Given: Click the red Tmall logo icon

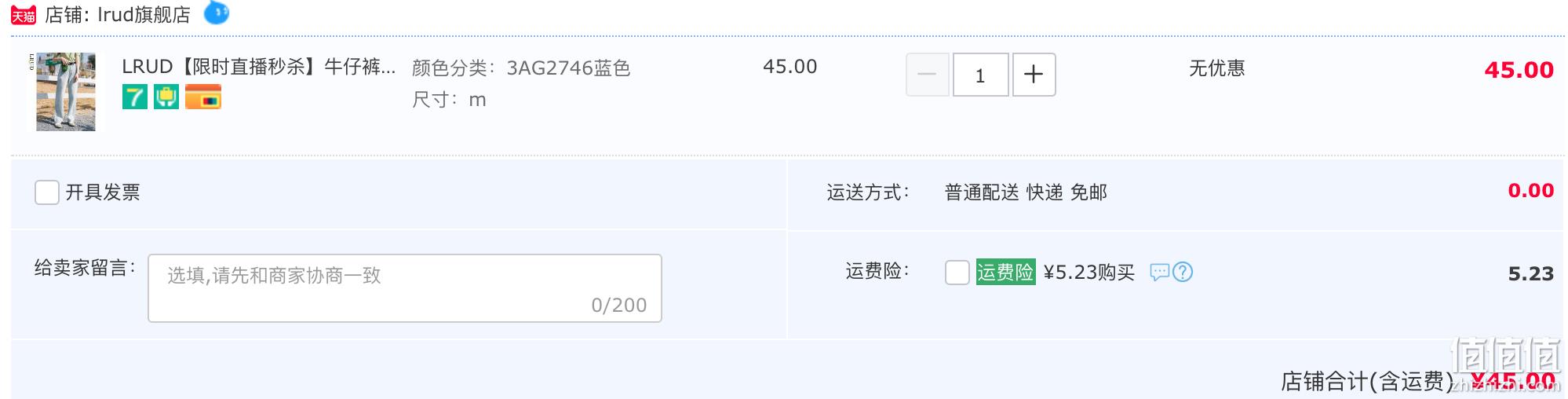Looking at the screenshot, I should coord(24,15).
